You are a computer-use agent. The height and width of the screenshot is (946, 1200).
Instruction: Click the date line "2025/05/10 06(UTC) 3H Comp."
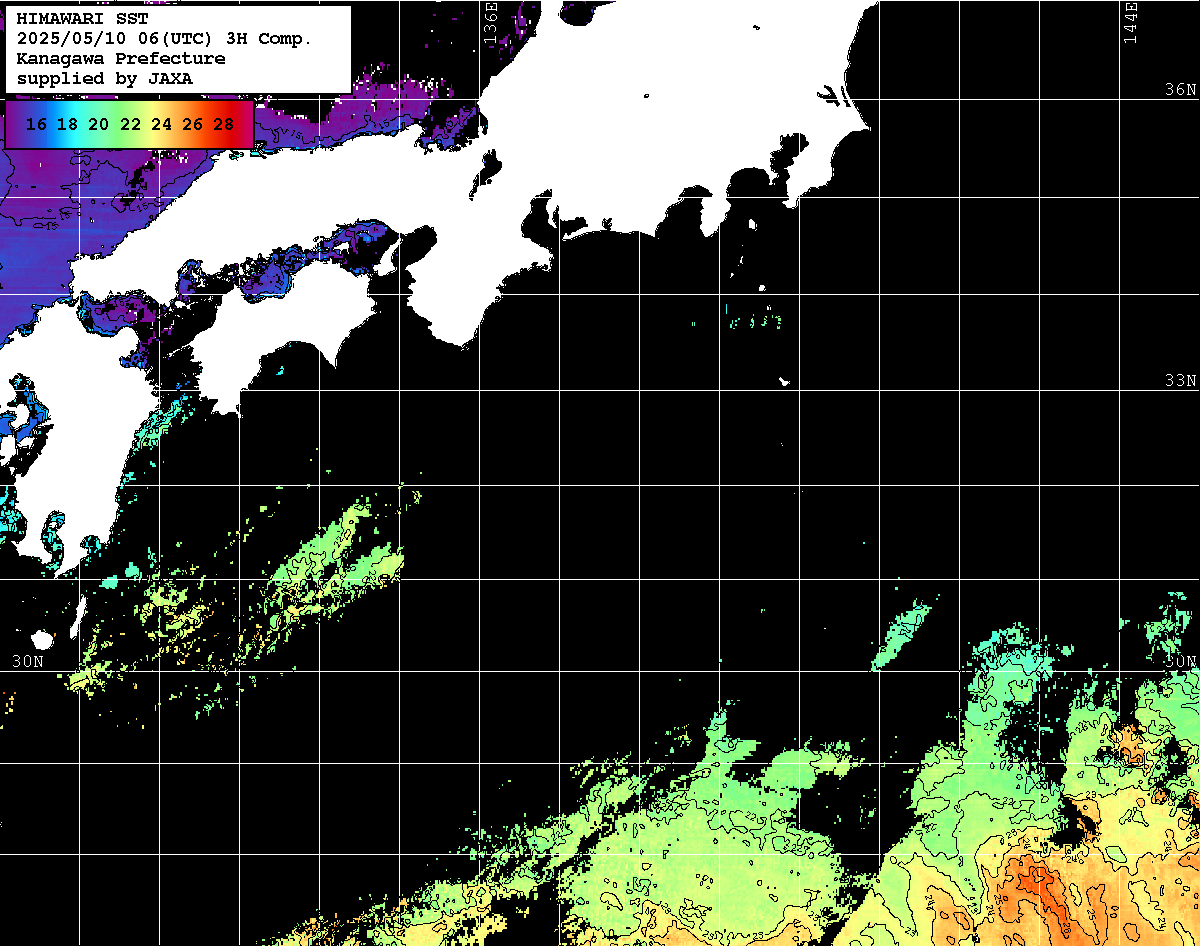pyautogui.click(x=164, y=39)
